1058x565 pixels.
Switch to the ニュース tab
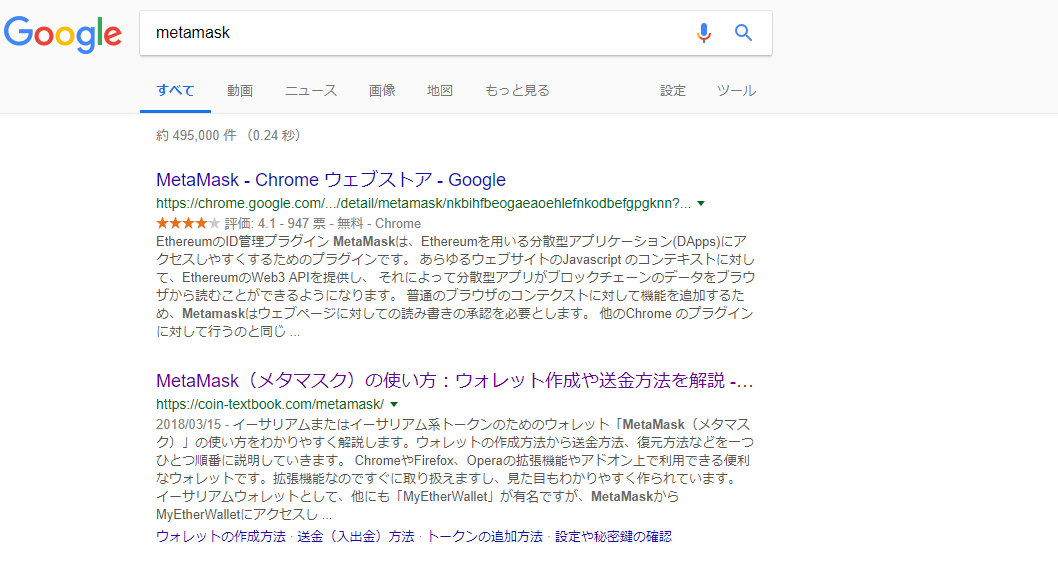click(310, 90)
